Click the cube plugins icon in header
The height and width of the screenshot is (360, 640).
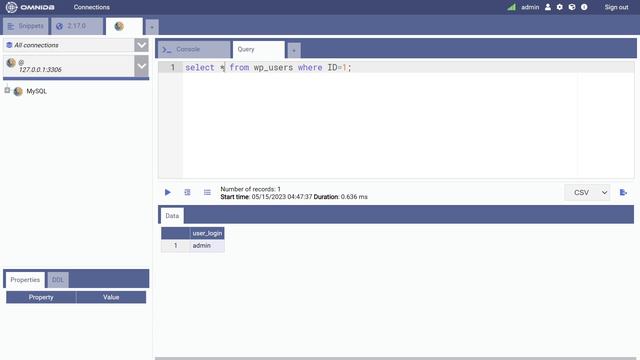pyautogui.click(x=572, y=7)
